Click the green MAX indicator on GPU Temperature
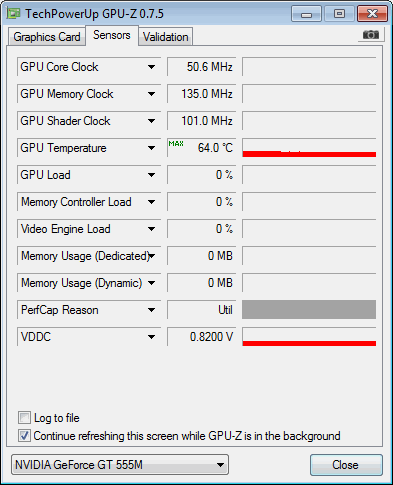The width and height of the screenshot is (393, 485). [176, 144]
